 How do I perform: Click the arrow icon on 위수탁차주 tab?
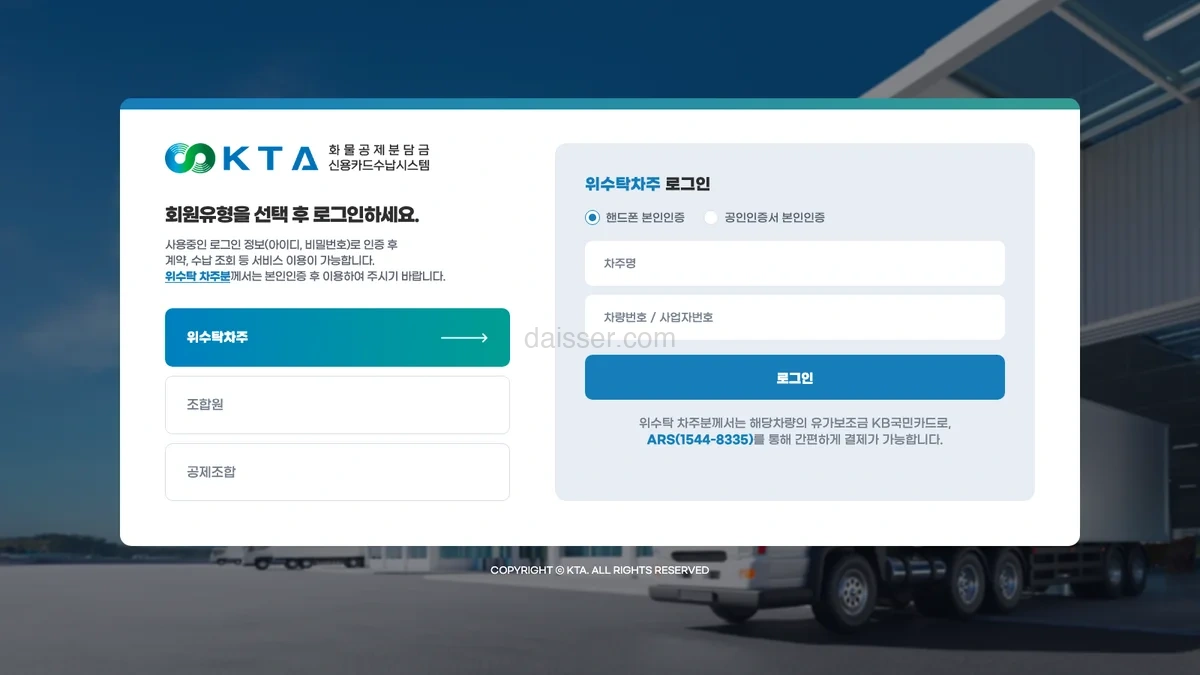(464, 338)
